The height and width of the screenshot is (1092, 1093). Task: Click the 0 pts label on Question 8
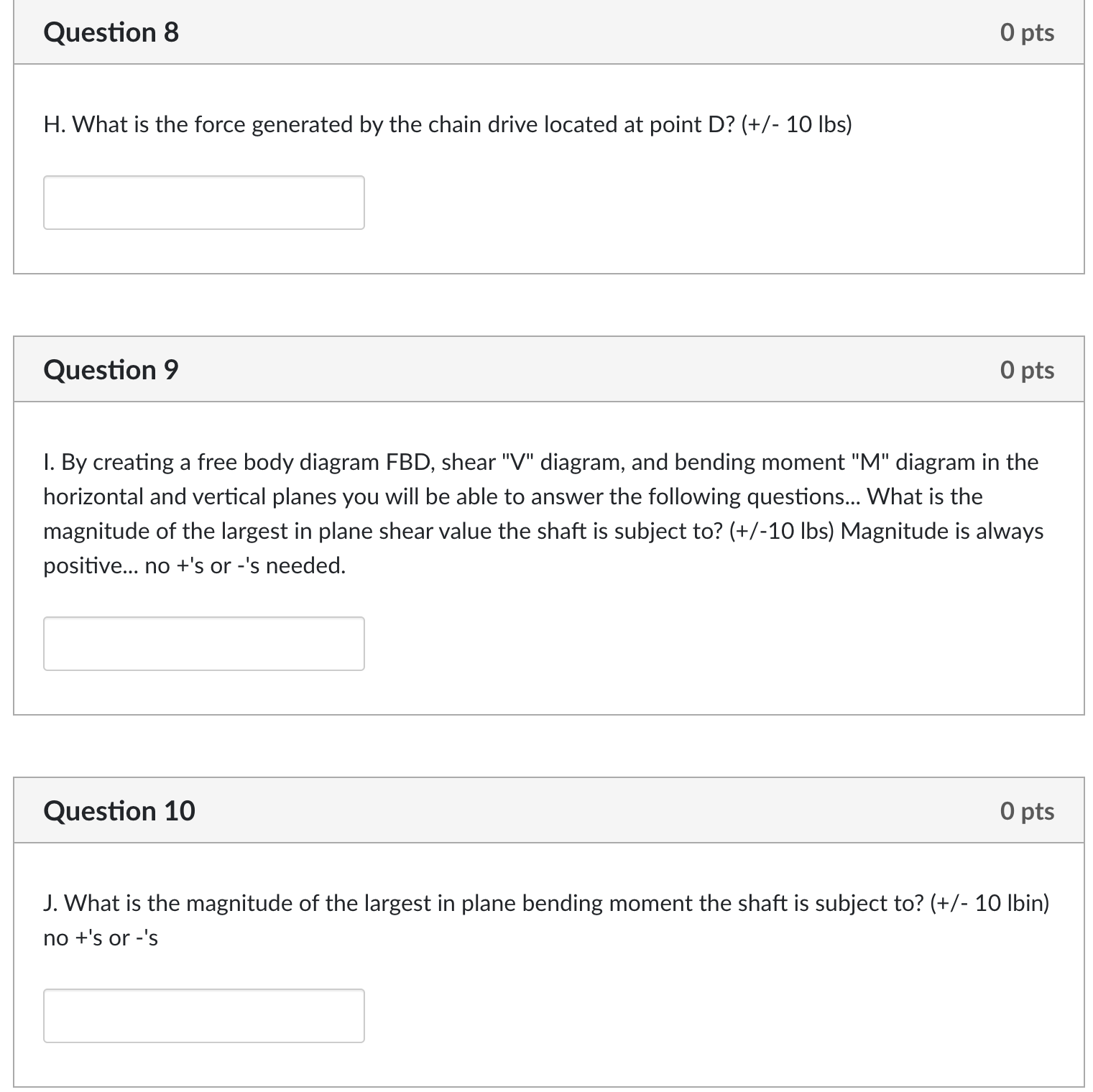pyautogui.click(x=1028, y=32)
